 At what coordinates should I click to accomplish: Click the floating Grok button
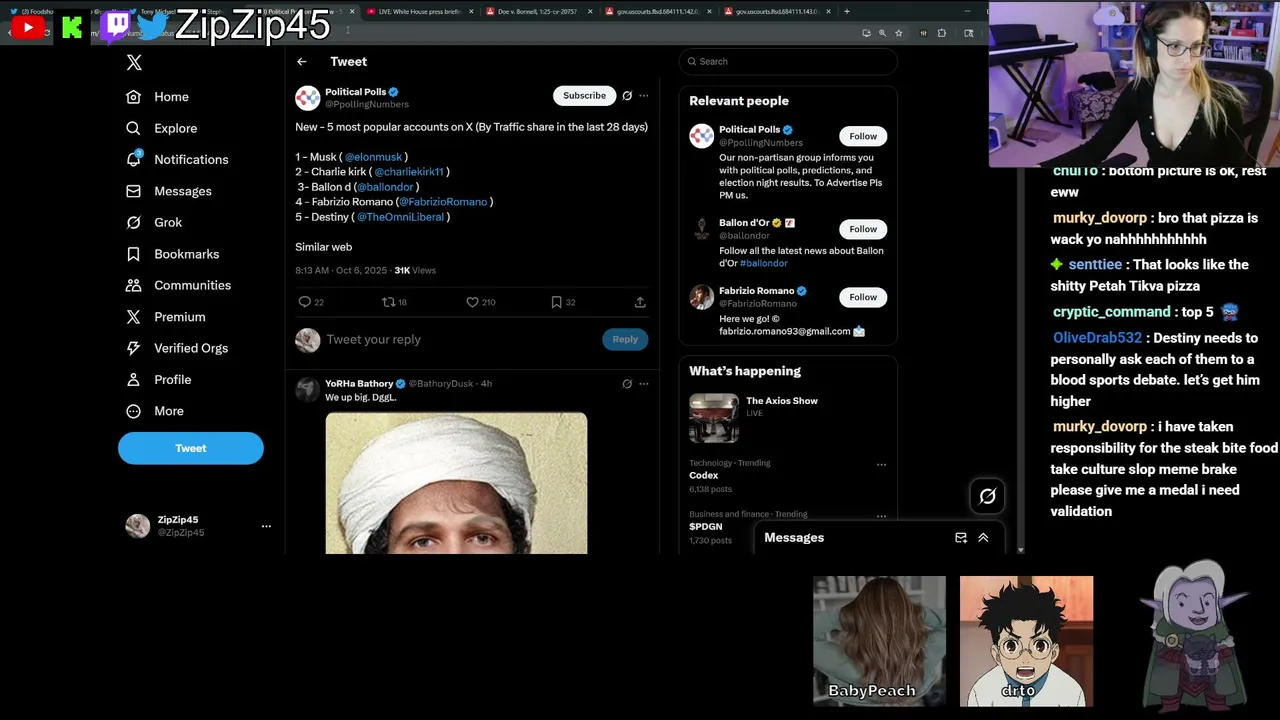point(987,496)
